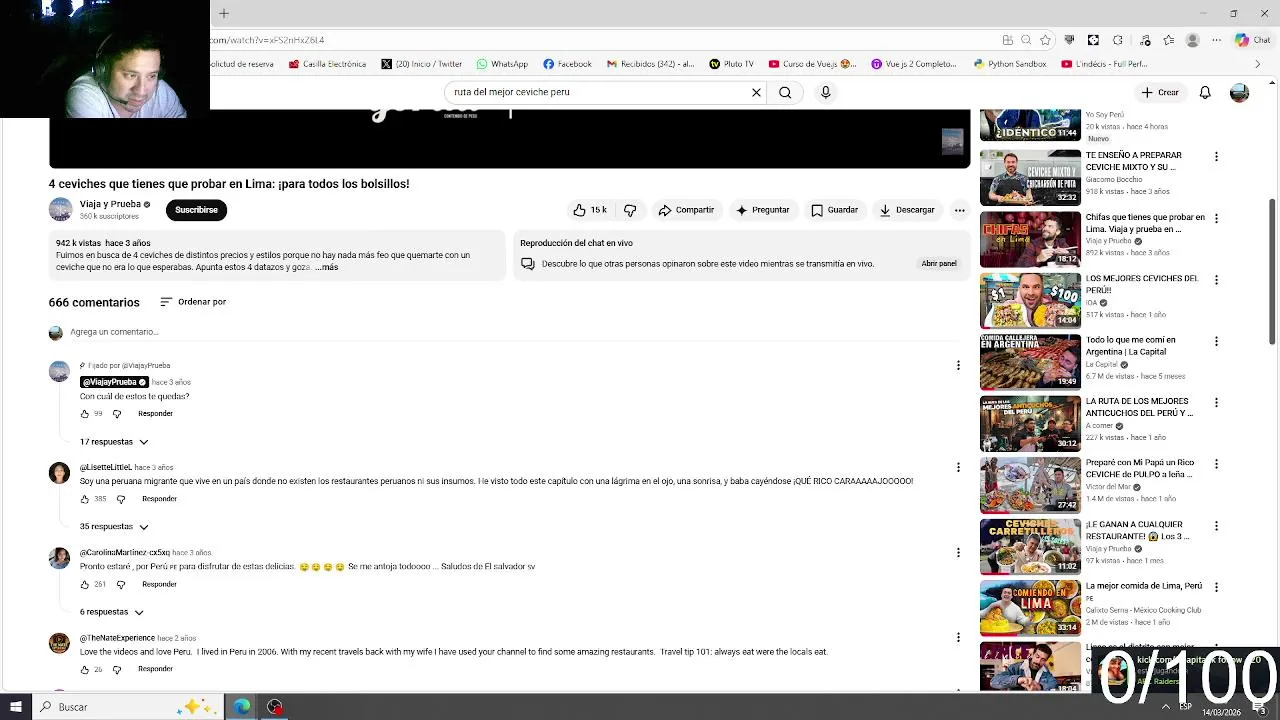Click the Descargar download button
Viewport: 1280px width, 720px height.
[x=907, y=210]
